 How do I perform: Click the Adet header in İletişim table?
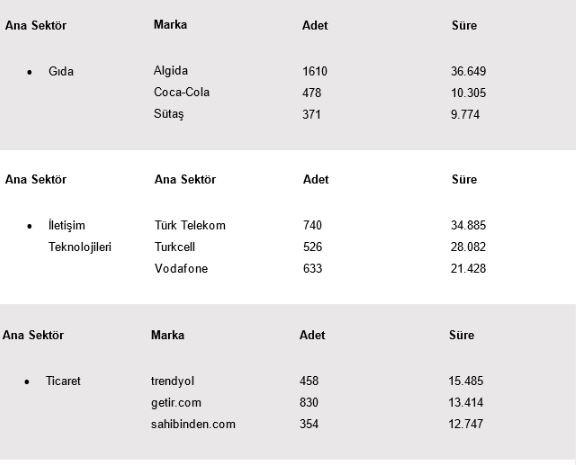[x=316, y=180]
